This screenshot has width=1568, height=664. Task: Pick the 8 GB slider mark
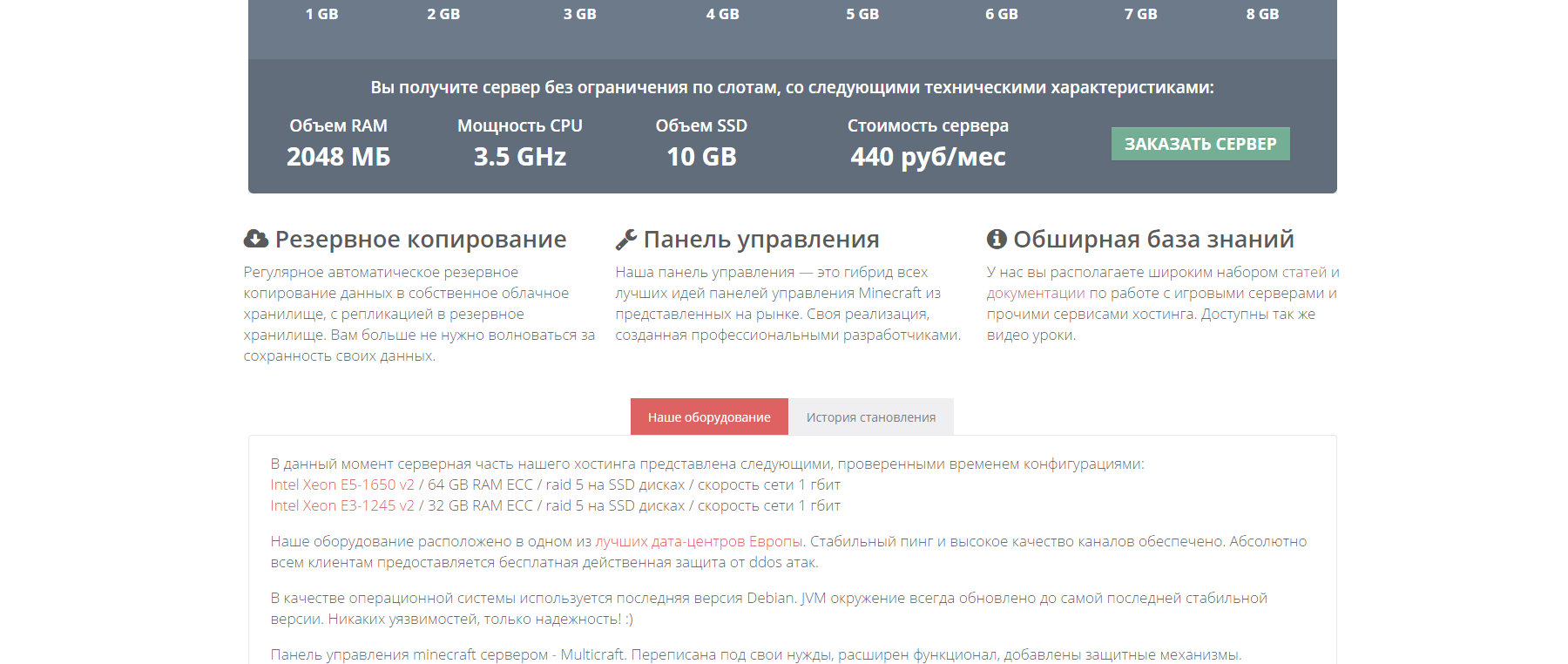tap(1262, 14)
